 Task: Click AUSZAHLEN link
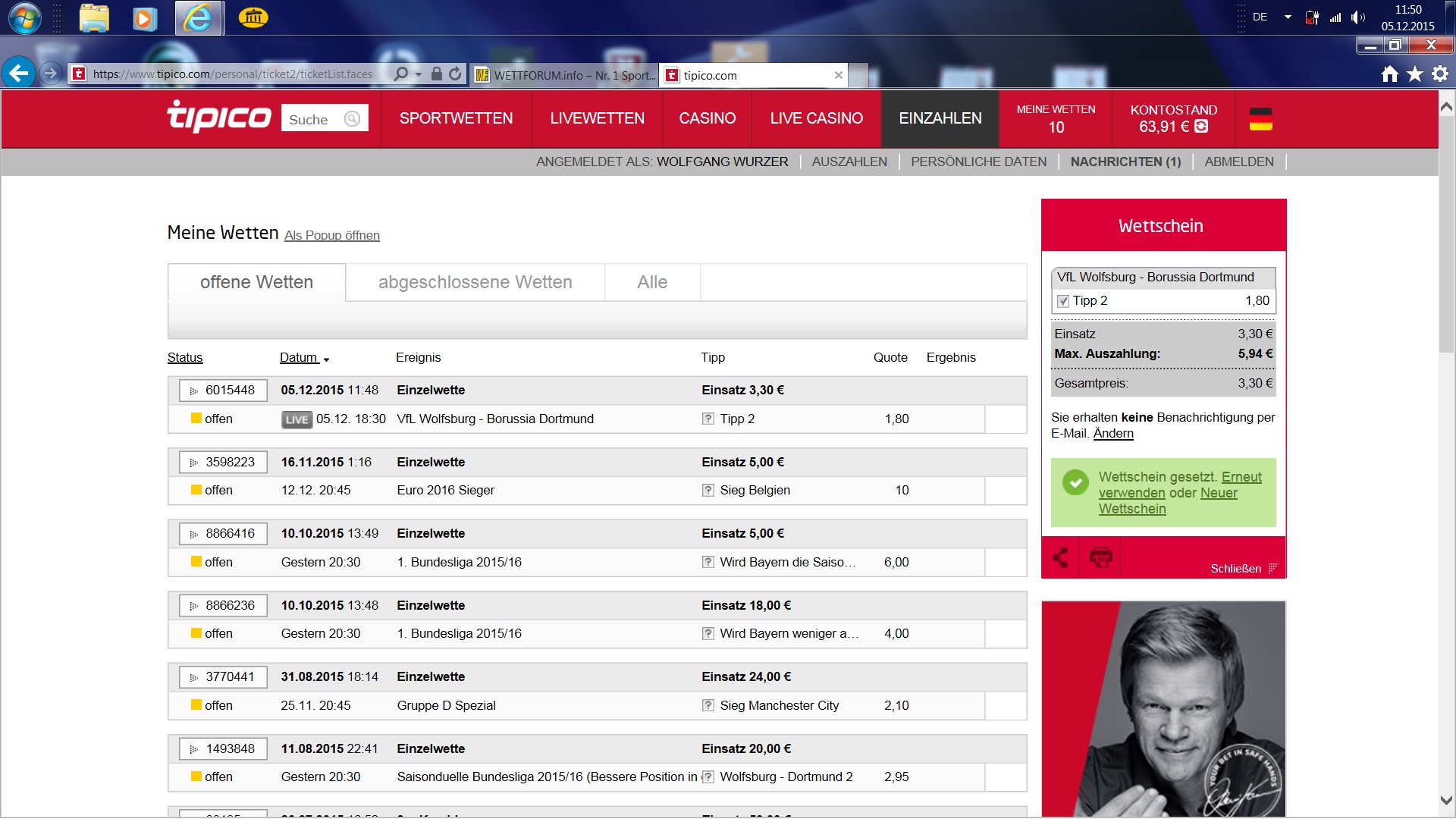849,162
